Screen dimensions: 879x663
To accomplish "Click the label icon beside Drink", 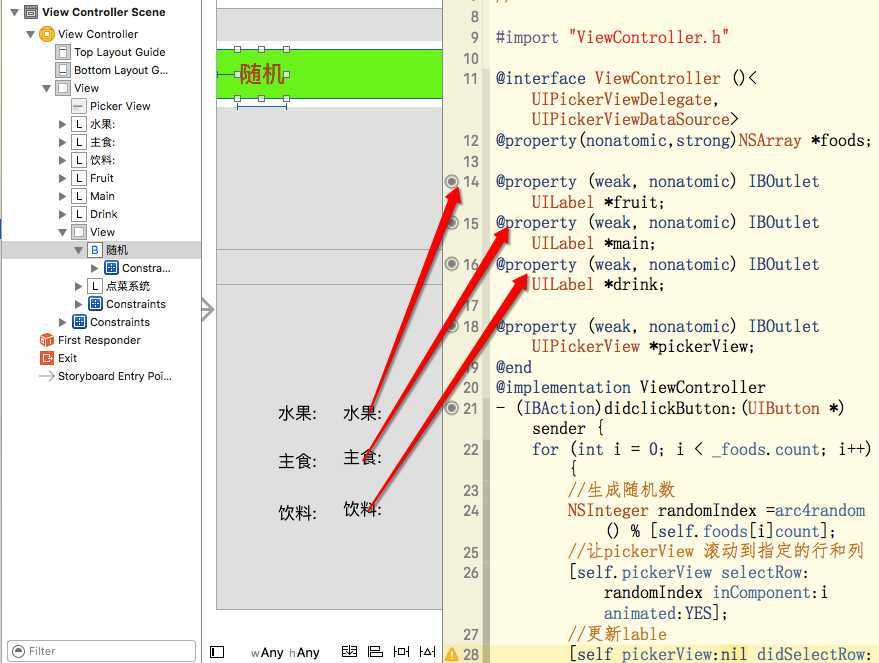I will 79,214.
